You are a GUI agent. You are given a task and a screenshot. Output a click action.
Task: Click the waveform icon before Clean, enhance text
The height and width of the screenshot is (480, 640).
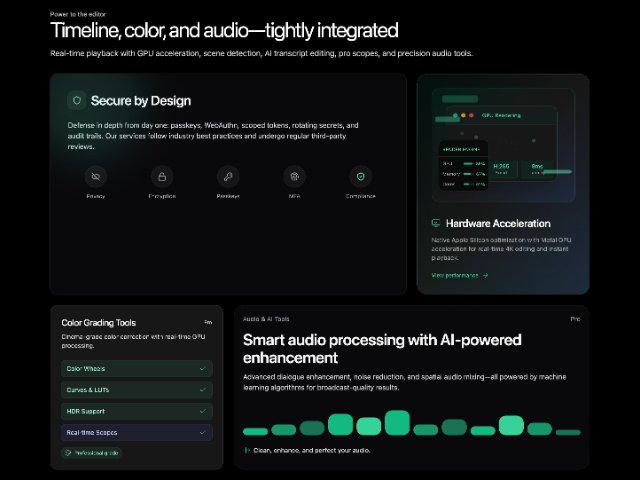[246, 450]
